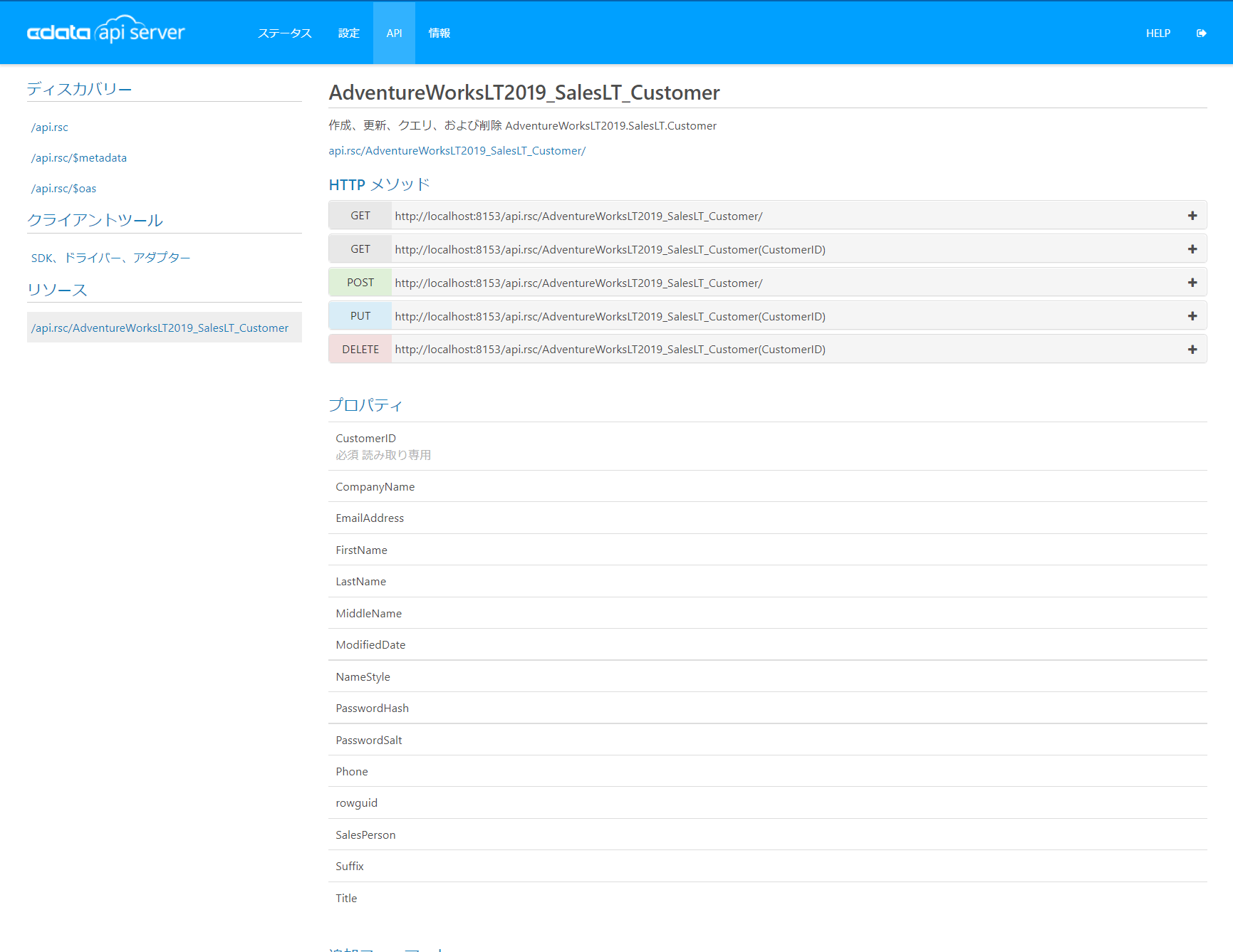Viewport: 1233px width, 952px height.
Task: Click the SalesPerson property
Action: pyautogui.click(x=366, y=835)
